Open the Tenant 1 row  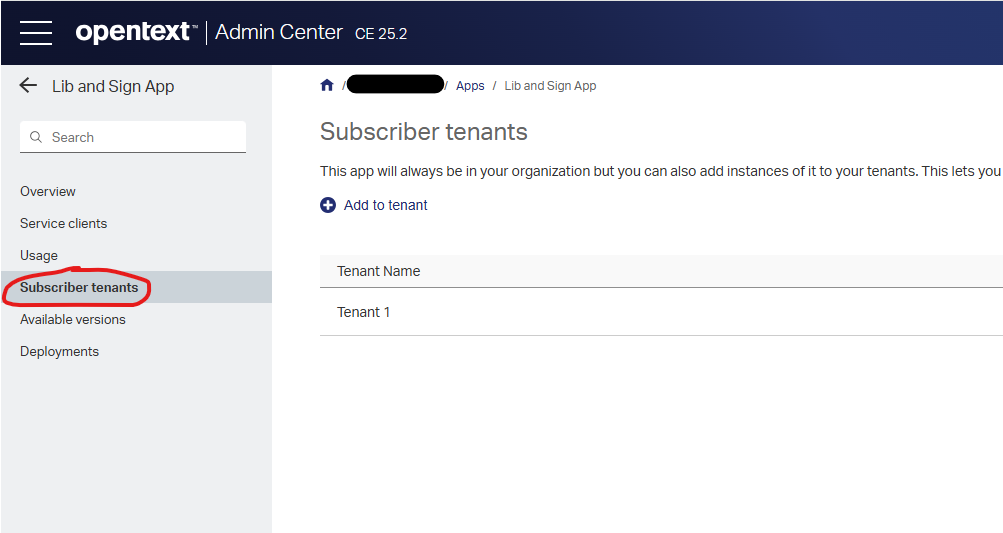661,312
